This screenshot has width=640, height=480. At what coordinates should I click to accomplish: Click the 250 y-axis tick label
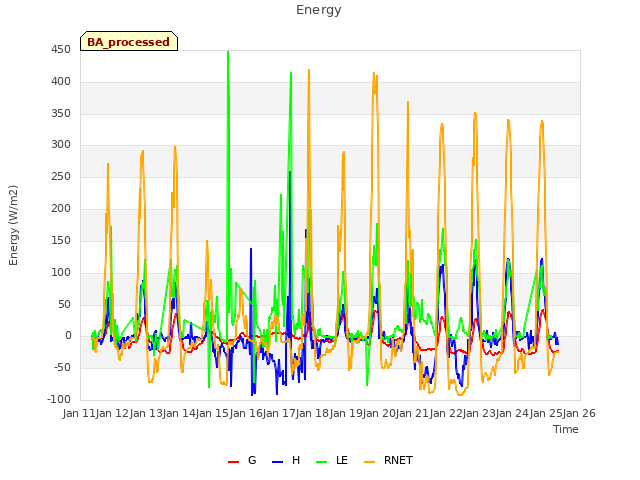[61, 177]
